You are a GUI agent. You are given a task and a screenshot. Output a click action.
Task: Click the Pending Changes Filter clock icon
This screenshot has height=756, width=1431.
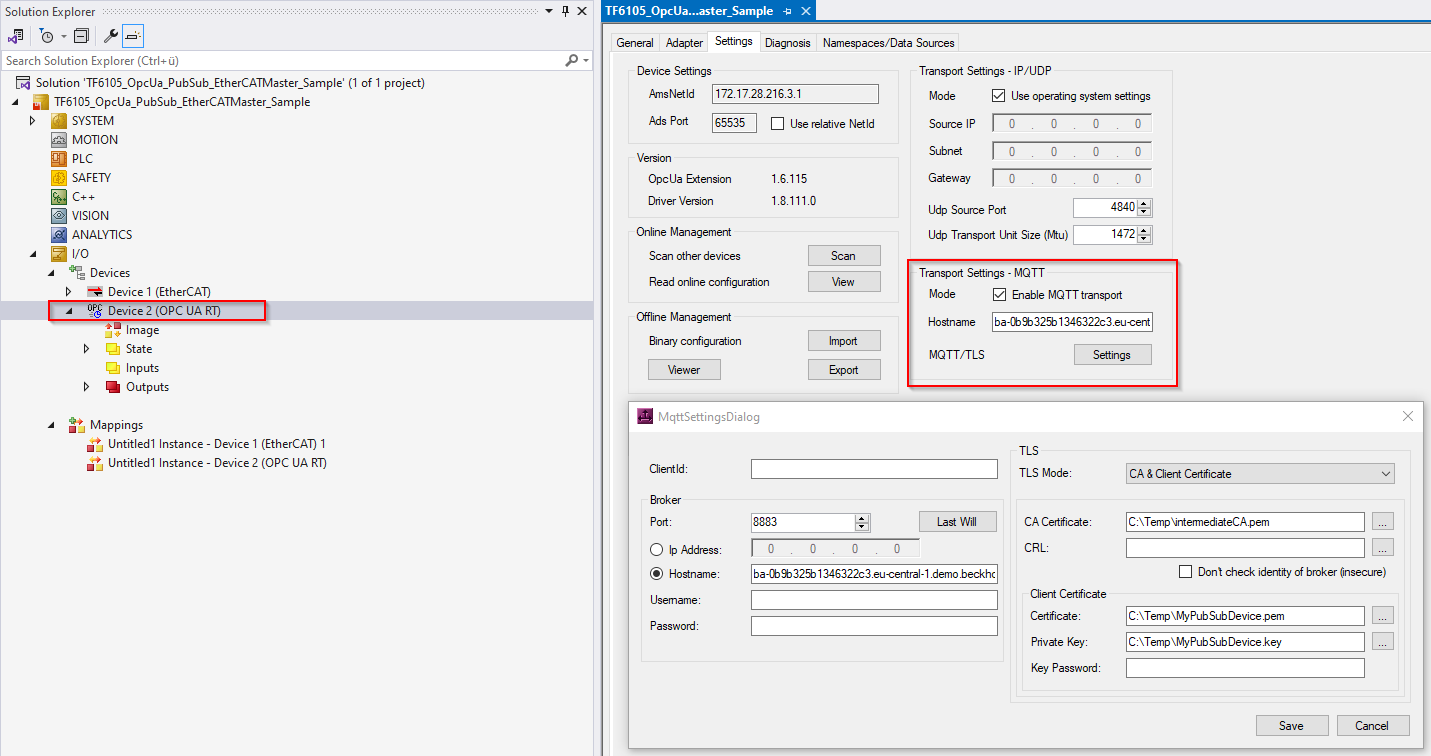(47, 36)
